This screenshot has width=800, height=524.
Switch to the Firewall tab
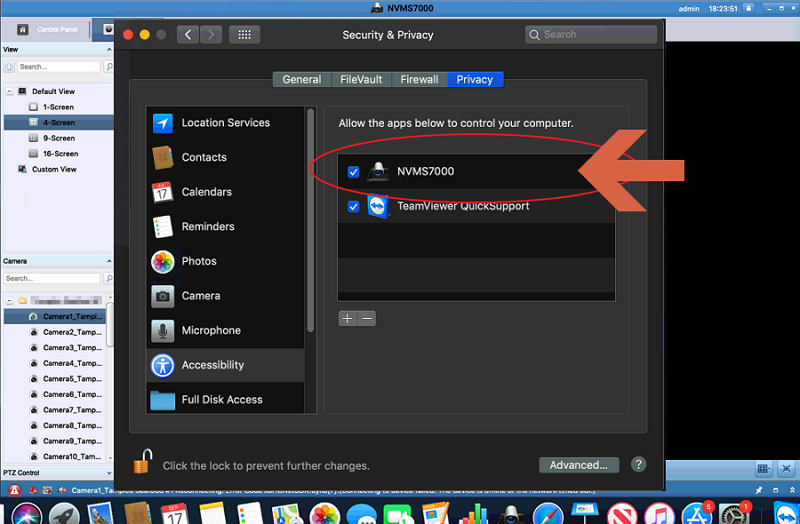pyautogui.click(x=419, y=79)
